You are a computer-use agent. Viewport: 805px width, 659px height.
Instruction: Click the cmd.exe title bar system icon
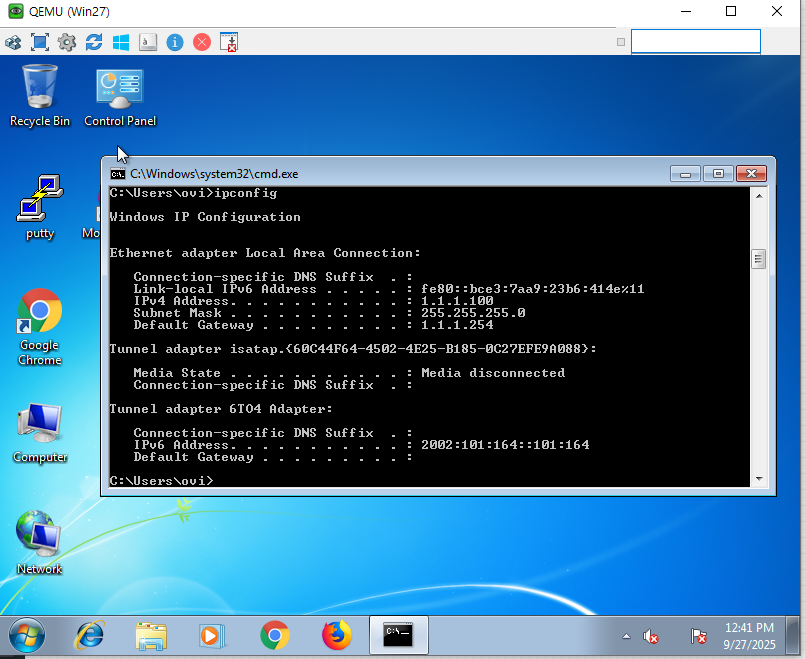118,174
